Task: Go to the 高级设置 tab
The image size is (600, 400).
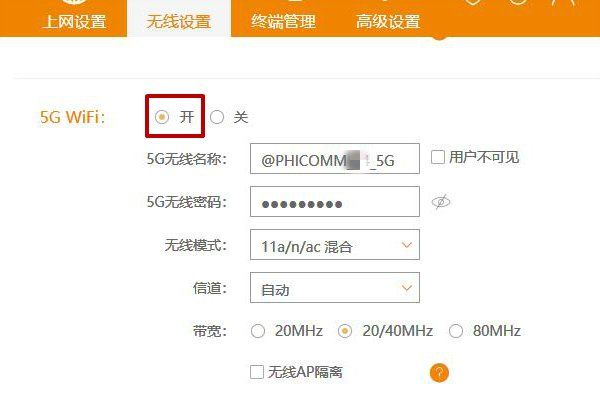Action: coord(388,21)
